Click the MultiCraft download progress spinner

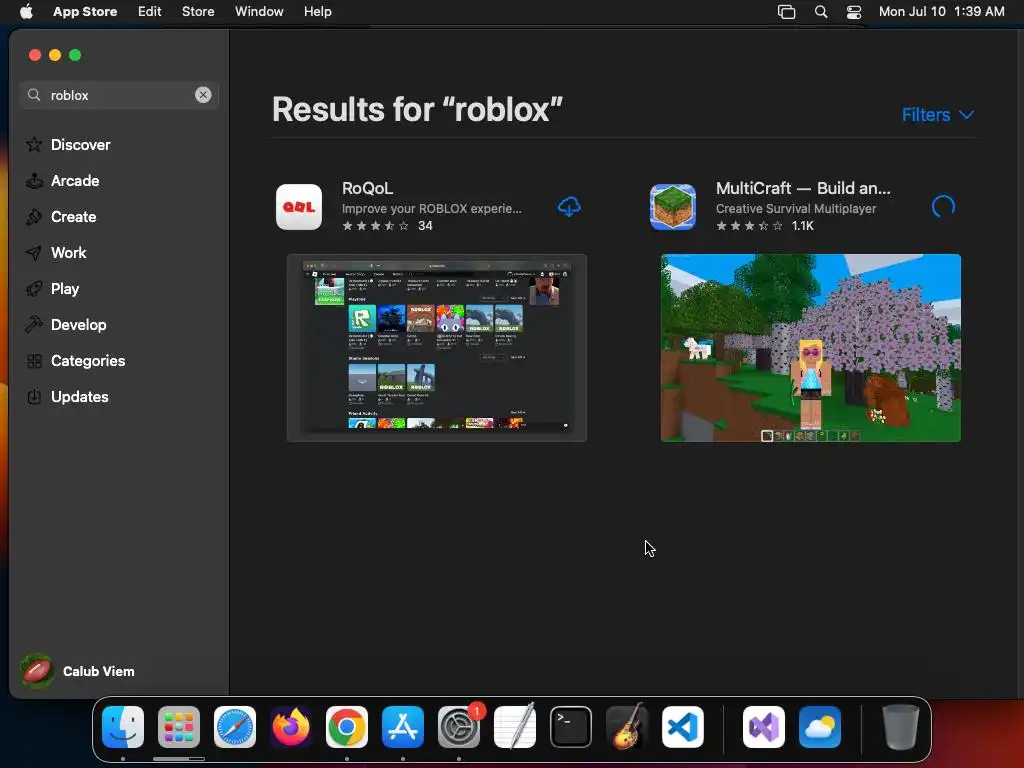tap(943, 207)
